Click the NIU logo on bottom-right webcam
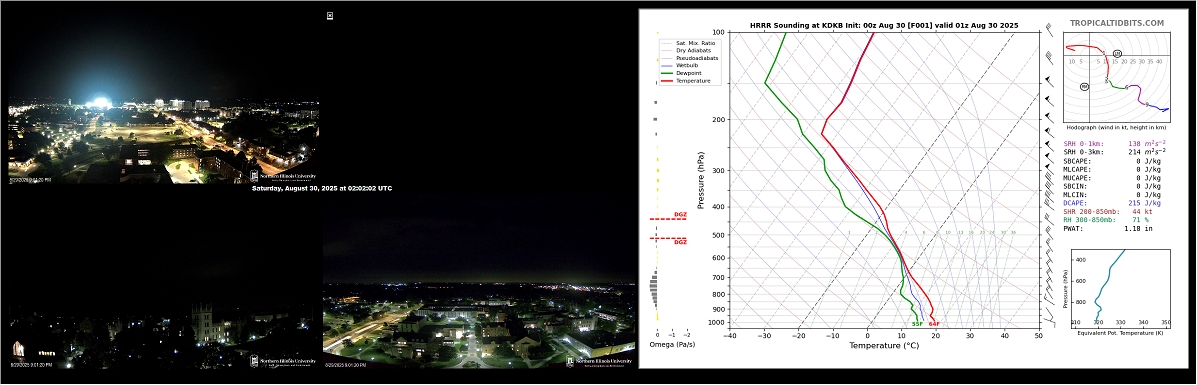The height and width of the screenshot is (385, 1197). (599, 361)
